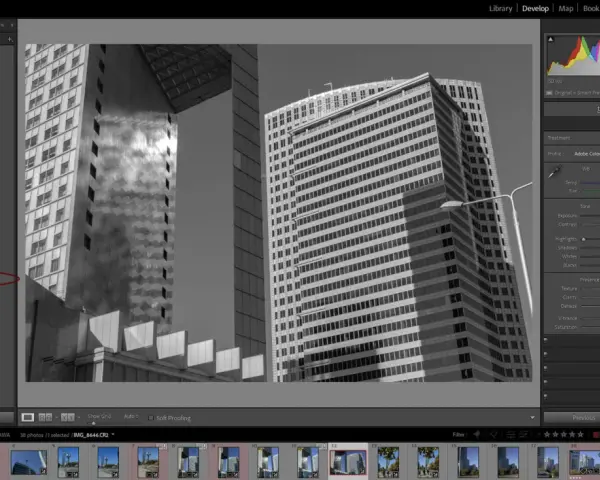Click the plus icon in left panel header
The height and width of the screenshot is (480, 600).
[x=10, y=39]
